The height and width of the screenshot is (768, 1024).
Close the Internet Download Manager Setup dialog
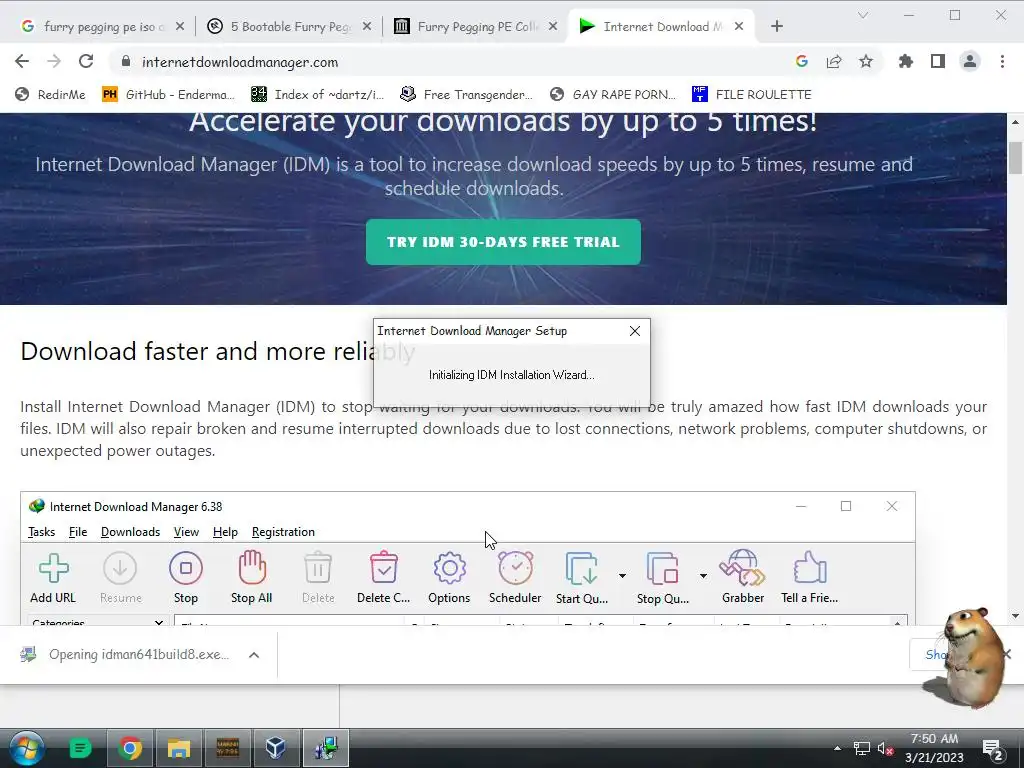point(635,331)
